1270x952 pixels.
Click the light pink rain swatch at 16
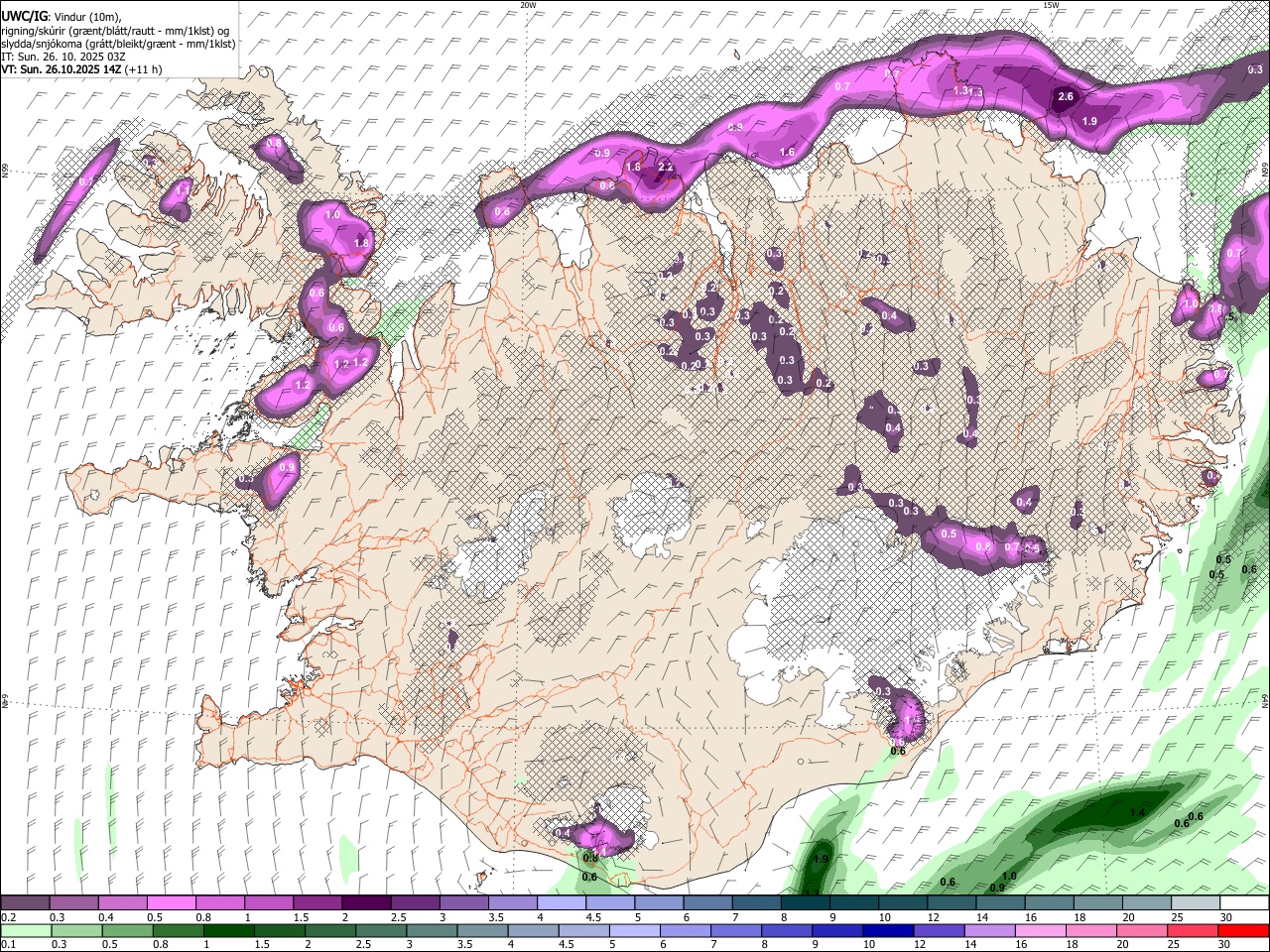[1041, 931]
